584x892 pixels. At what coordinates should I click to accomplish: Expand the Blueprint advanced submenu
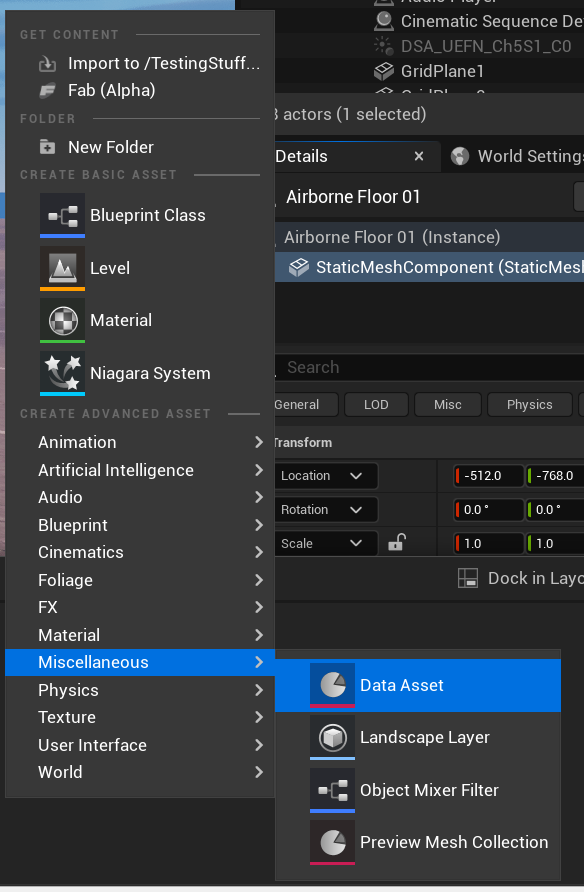140,525
